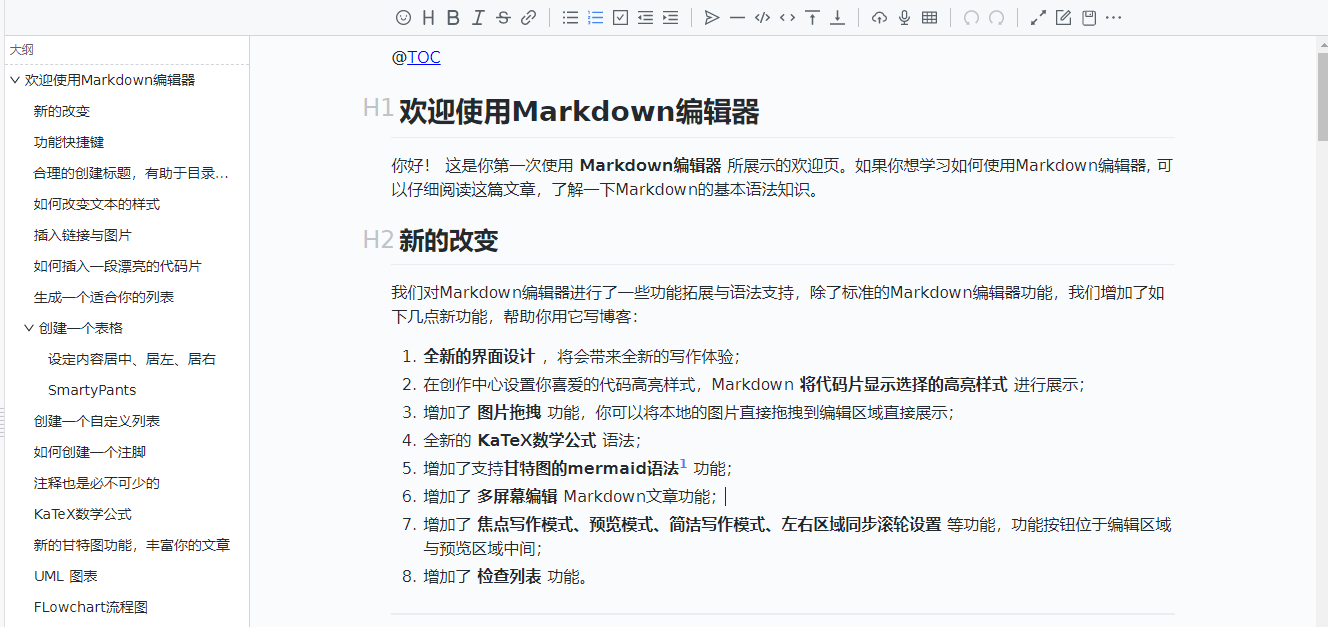Screen dimensions: 1328x627
Task: Collapse the 创建一个表格 outline node
Action: [28, 328]
